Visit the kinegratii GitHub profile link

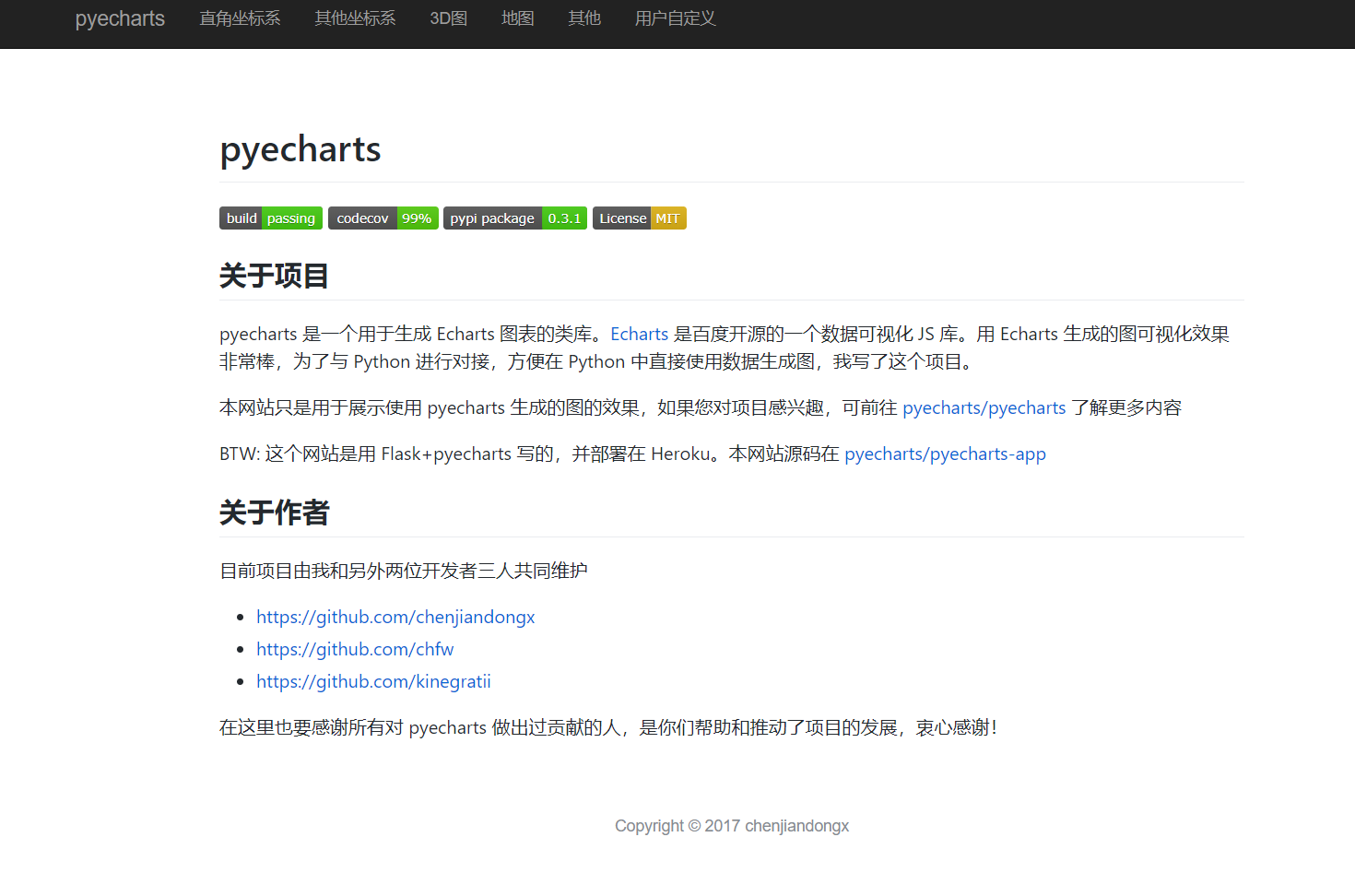pos(373,681)
